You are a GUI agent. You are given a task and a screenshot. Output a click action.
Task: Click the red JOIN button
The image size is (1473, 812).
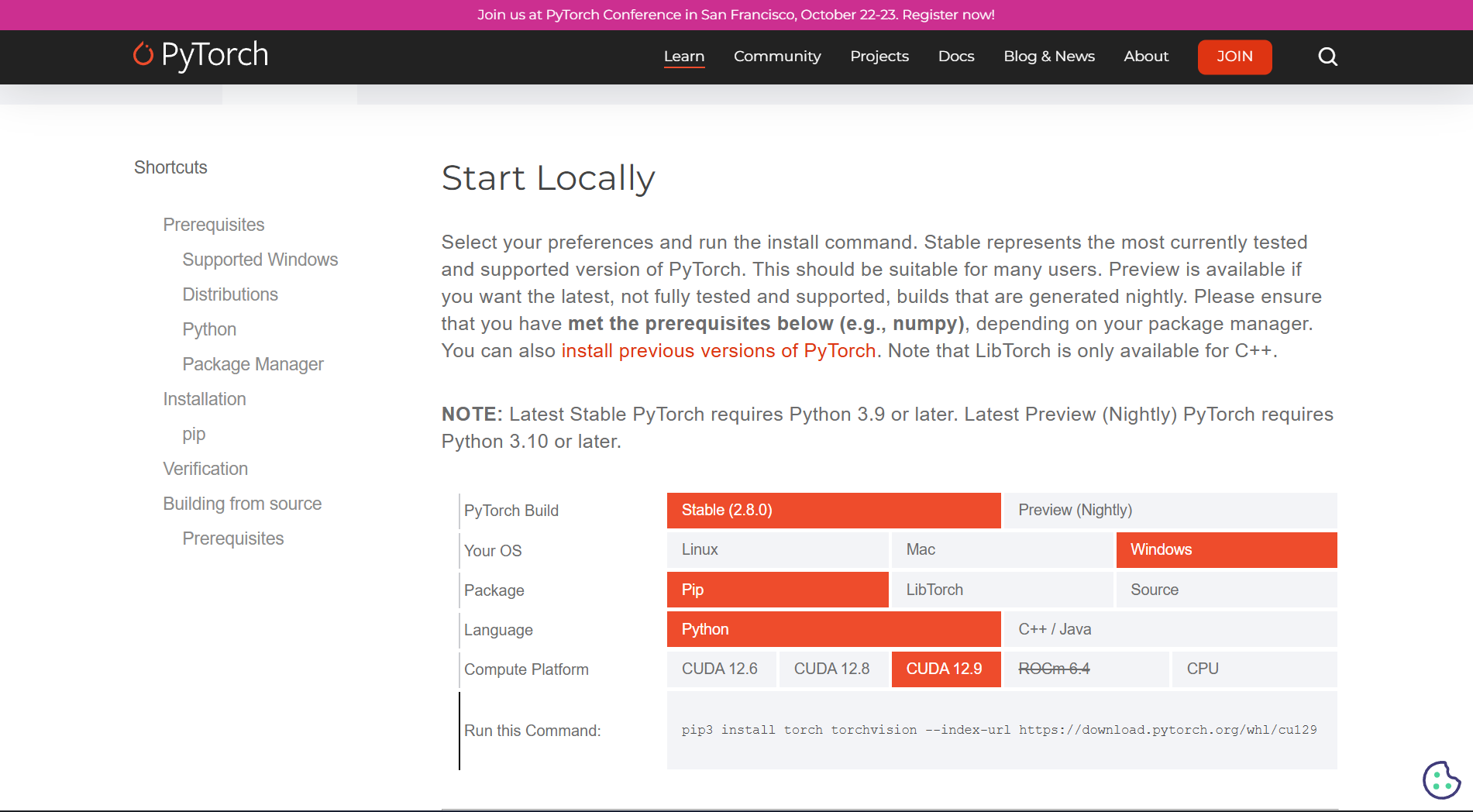click(x=1234, y=57)
